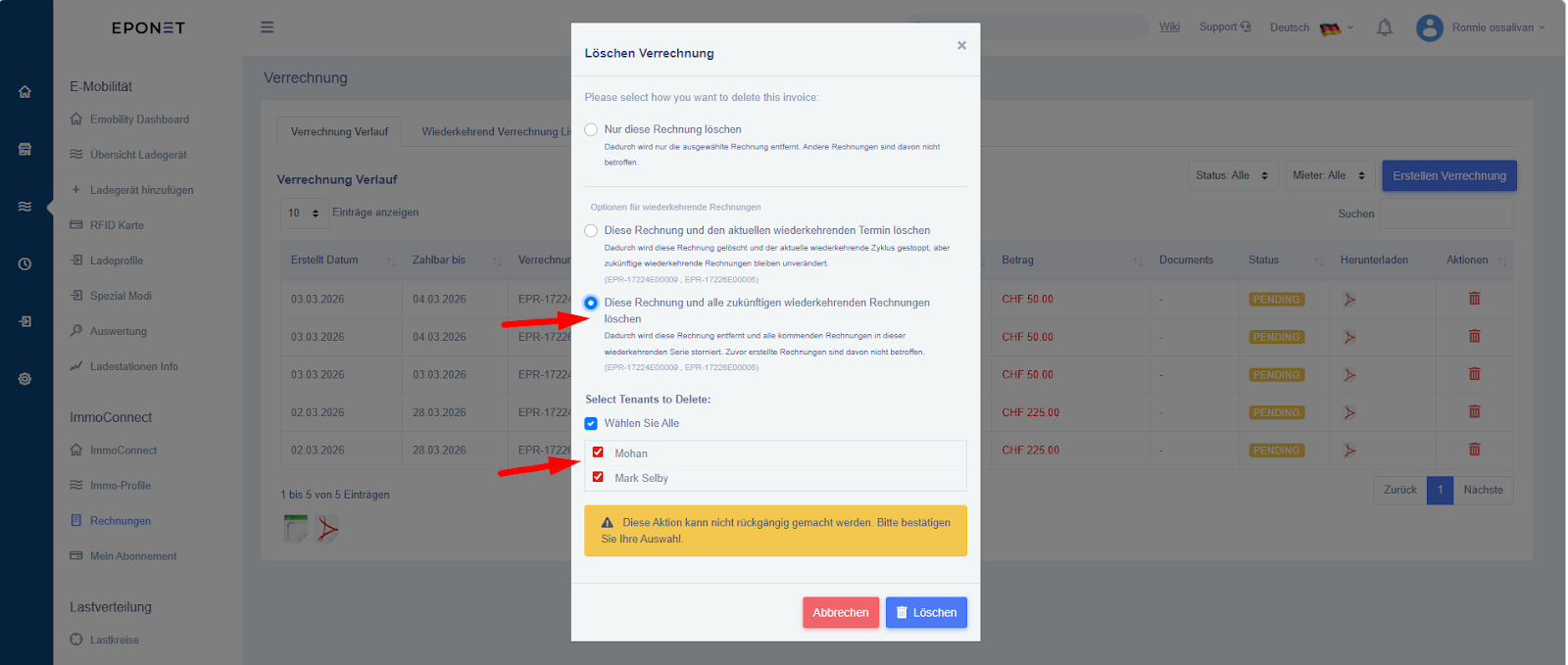This screenshot has height=665, width=1568.
Task: Untick the Mohan tenant checkbox
Action: click(x=598, y=452)
